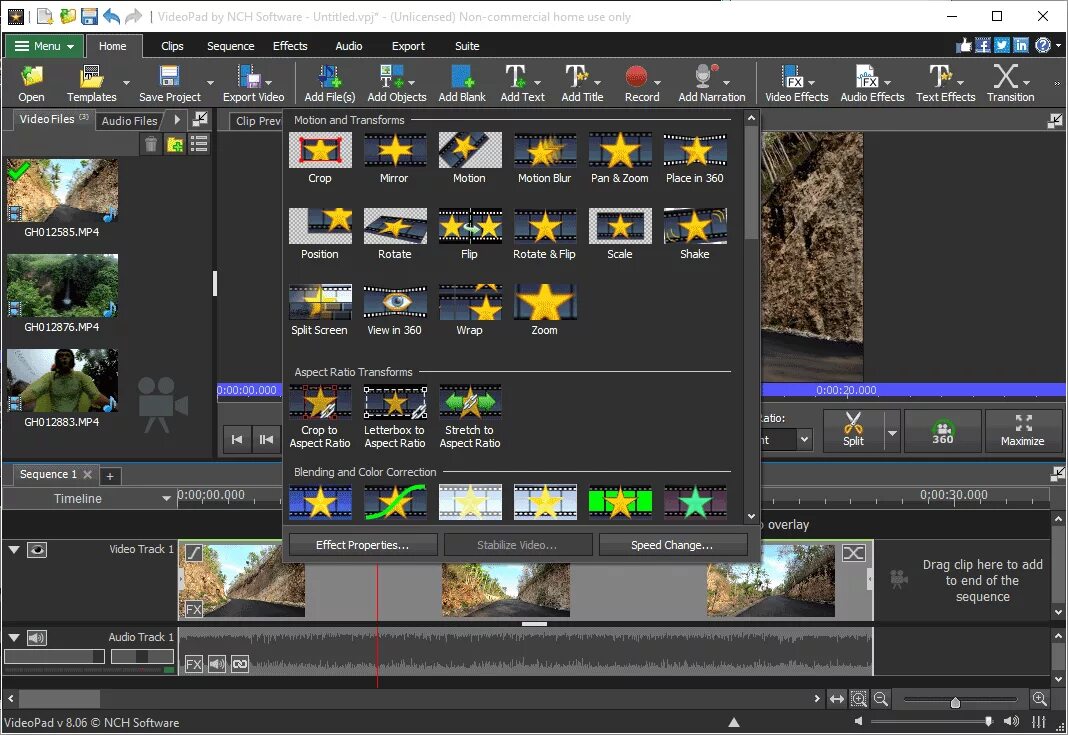The width and height of the screenshot is (1068, 735).
Task: Open the Split options dropdown arrow
Action: [x=892, y=433]
